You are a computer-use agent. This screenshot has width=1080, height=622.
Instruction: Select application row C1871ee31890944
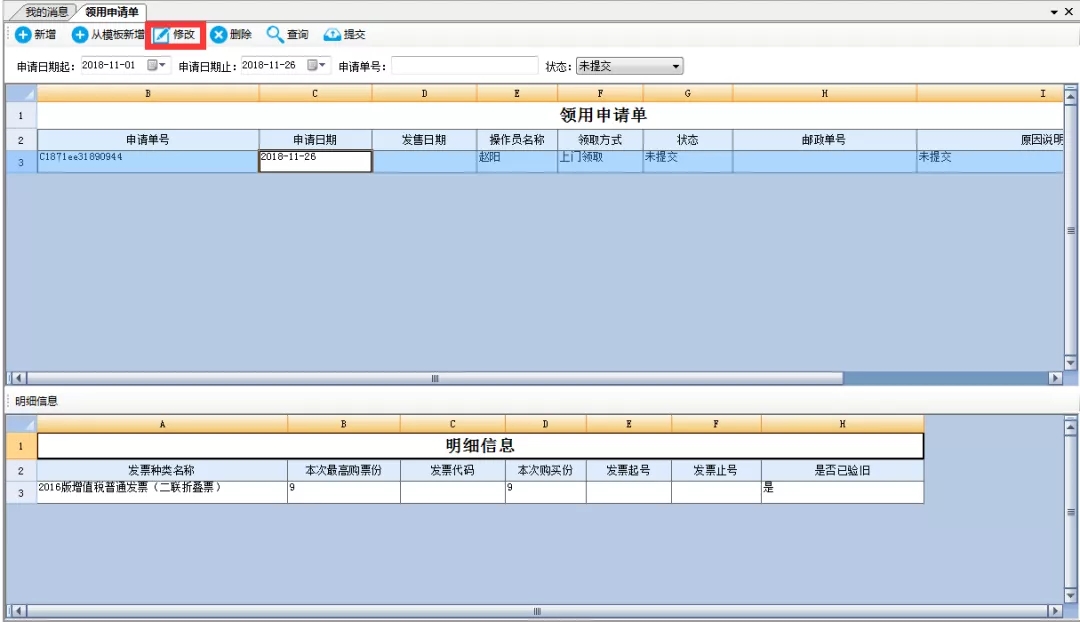[148, 161]
